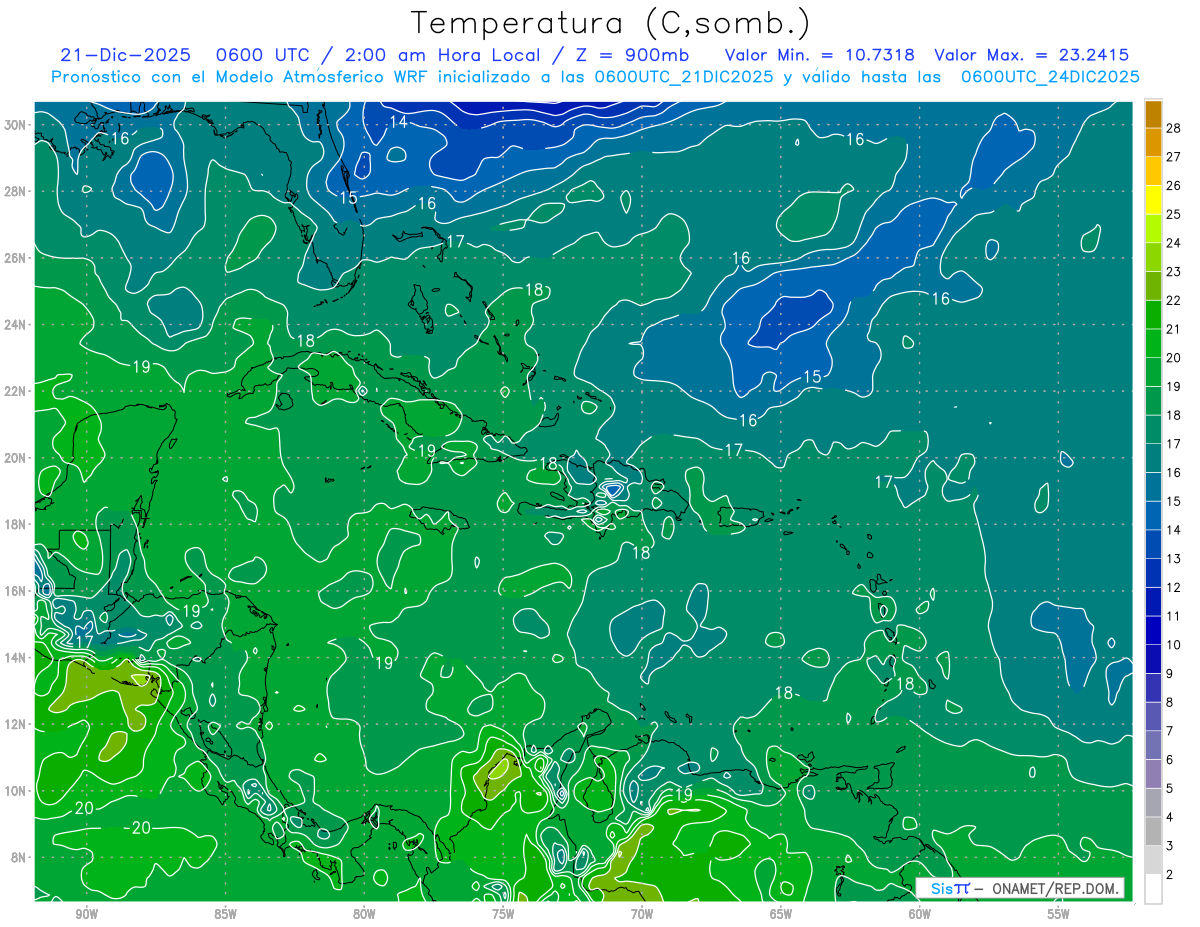Click the '-20' contour label on the map
1200x927 pixels.
(x=138, y=828)
